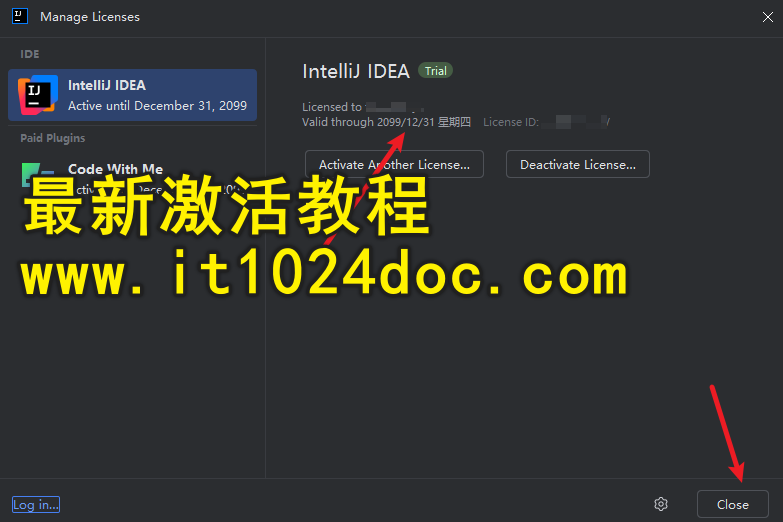Viewport: 783px width, 522px height.
Task: Click the IDE section header
Action: [30, 54]
